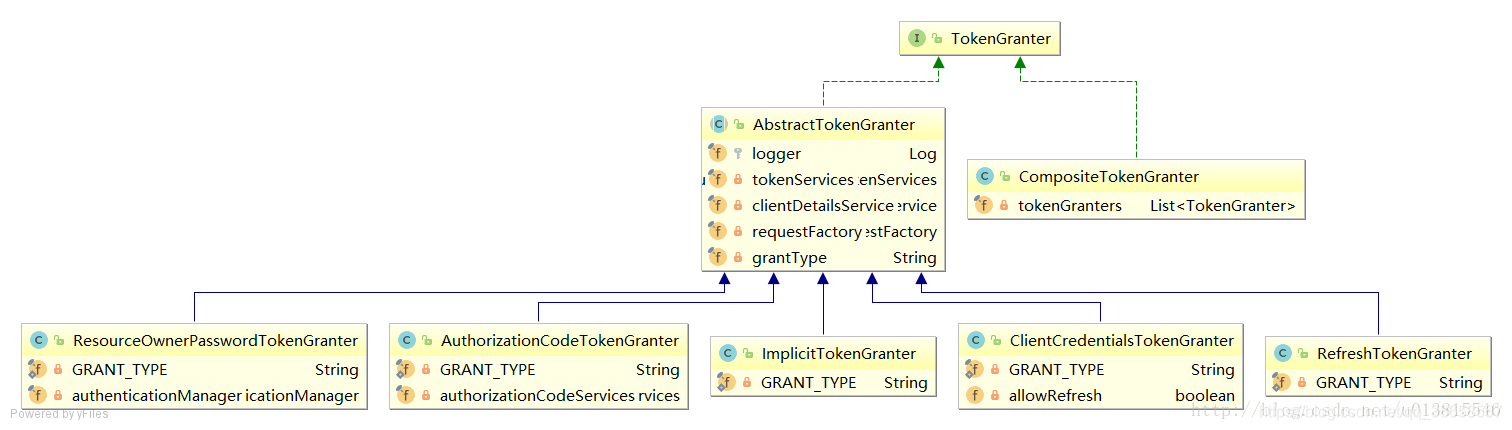1512x430 pixels.
Task: Select GRANT_TYPE text in RefreshTokenGranter
Action: [x=1363, y=382]
